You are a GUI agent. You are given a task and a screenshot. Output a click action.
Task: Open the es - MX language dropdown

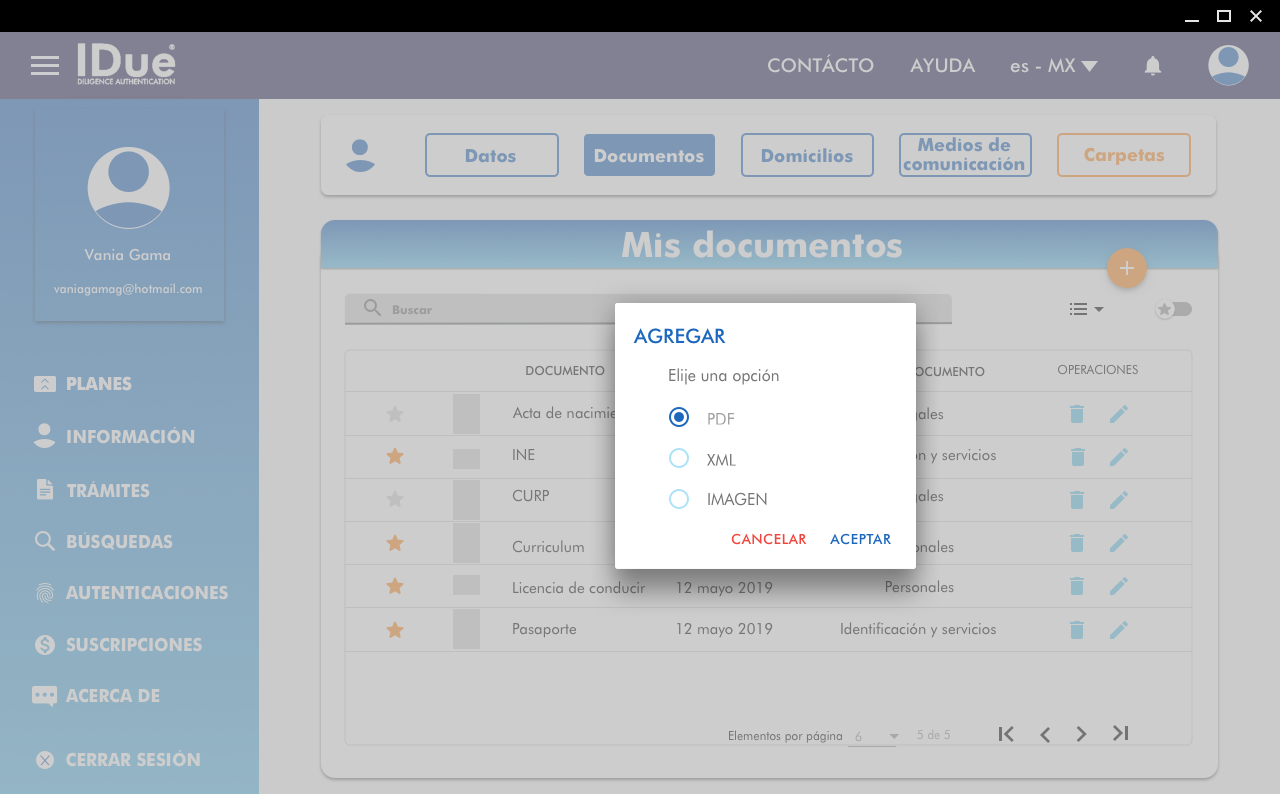point(1053,66)
